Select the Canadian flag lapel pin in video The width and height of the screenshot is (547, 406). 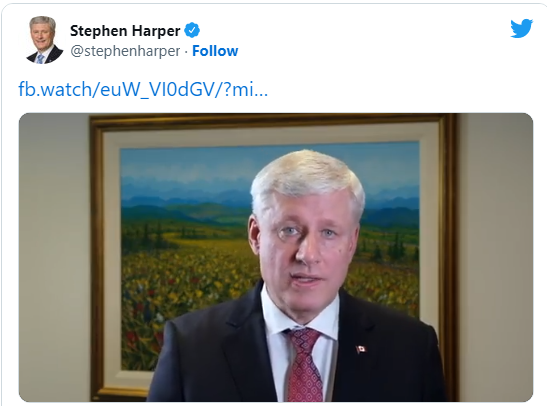(361, 349)
